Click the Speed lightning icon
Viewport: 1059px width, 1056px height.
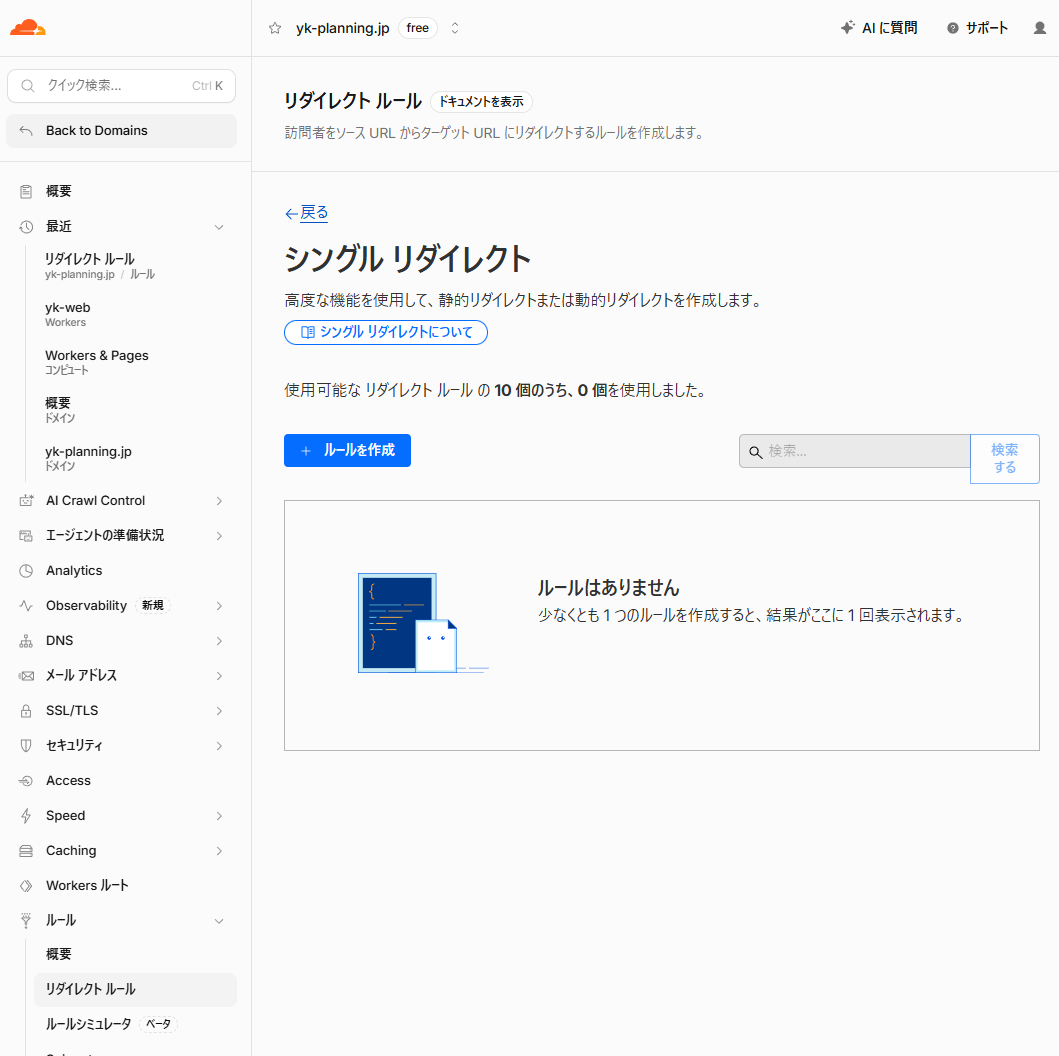26,816
